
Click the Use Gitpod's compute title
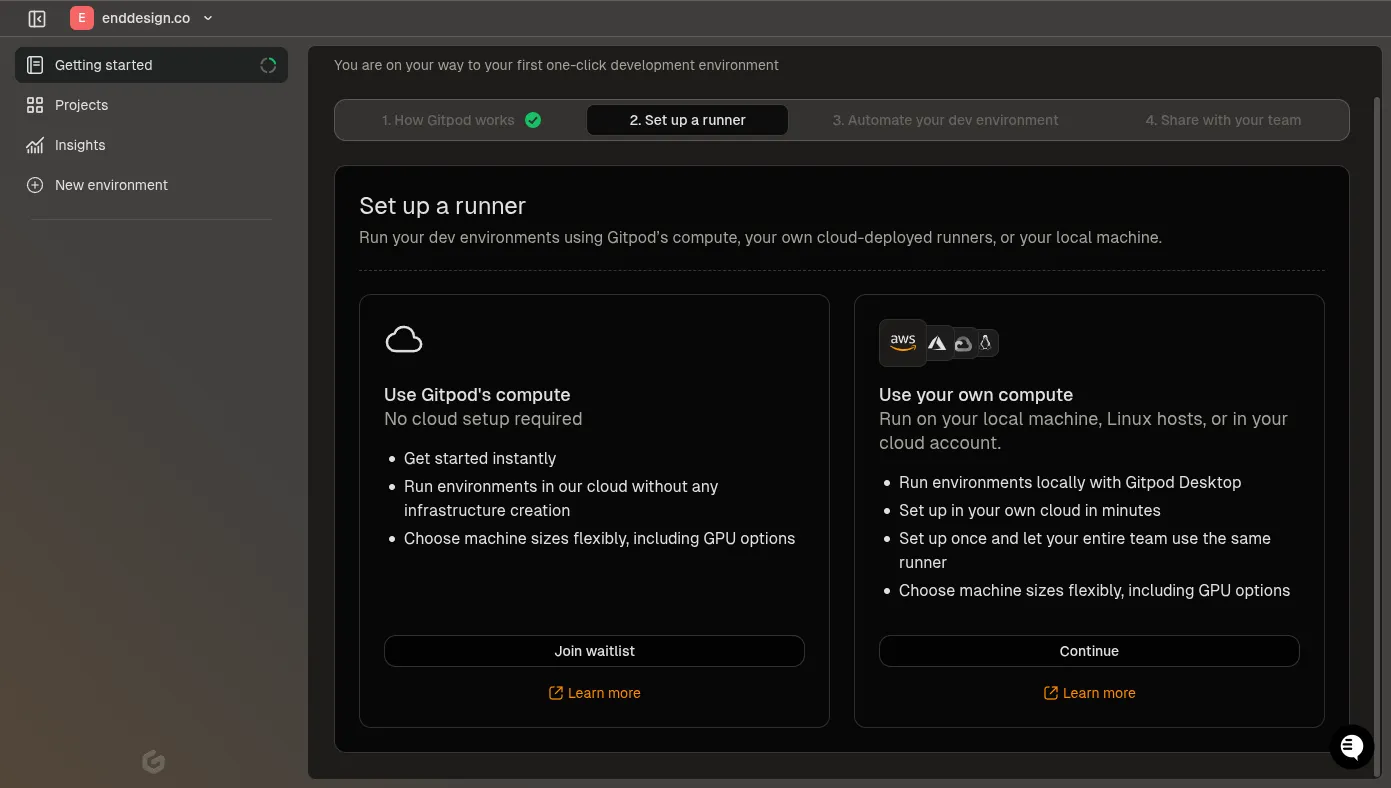[477, 395]
